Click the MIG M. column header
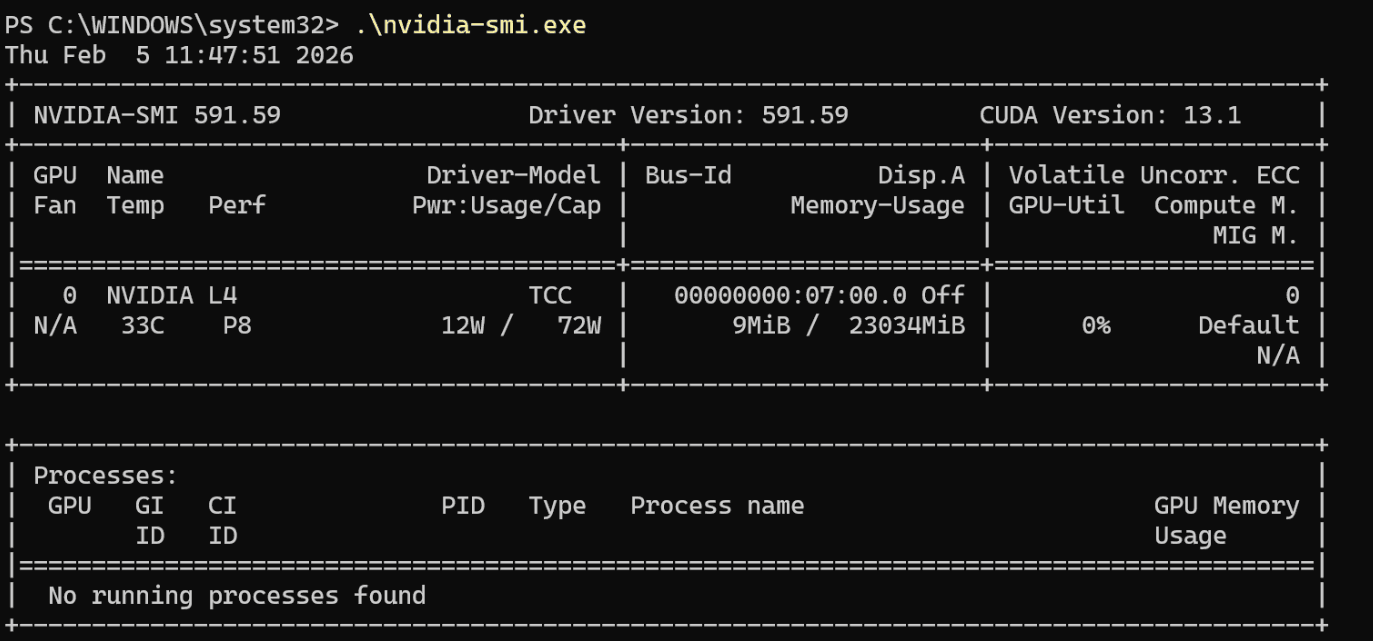 click(x=1255, y=235)
